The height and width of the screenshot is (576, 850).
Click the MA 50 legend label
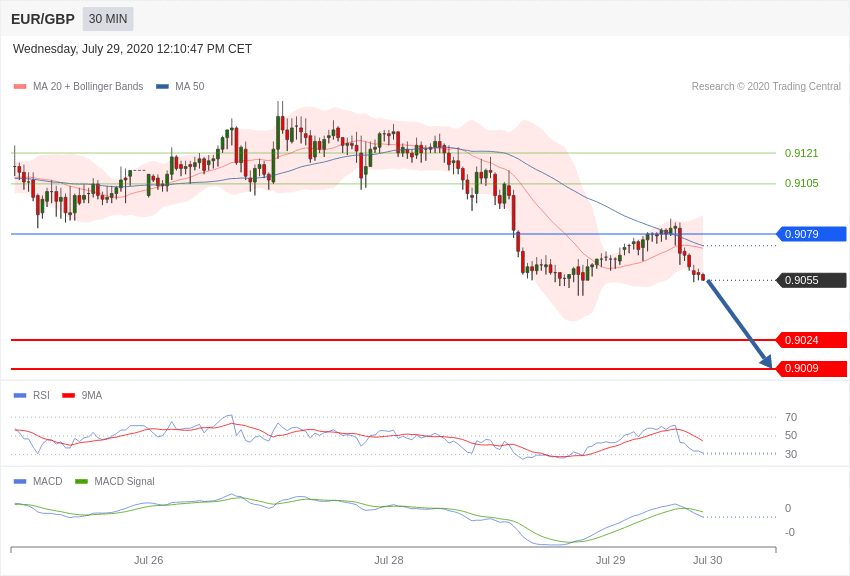(x=190, y=86)
